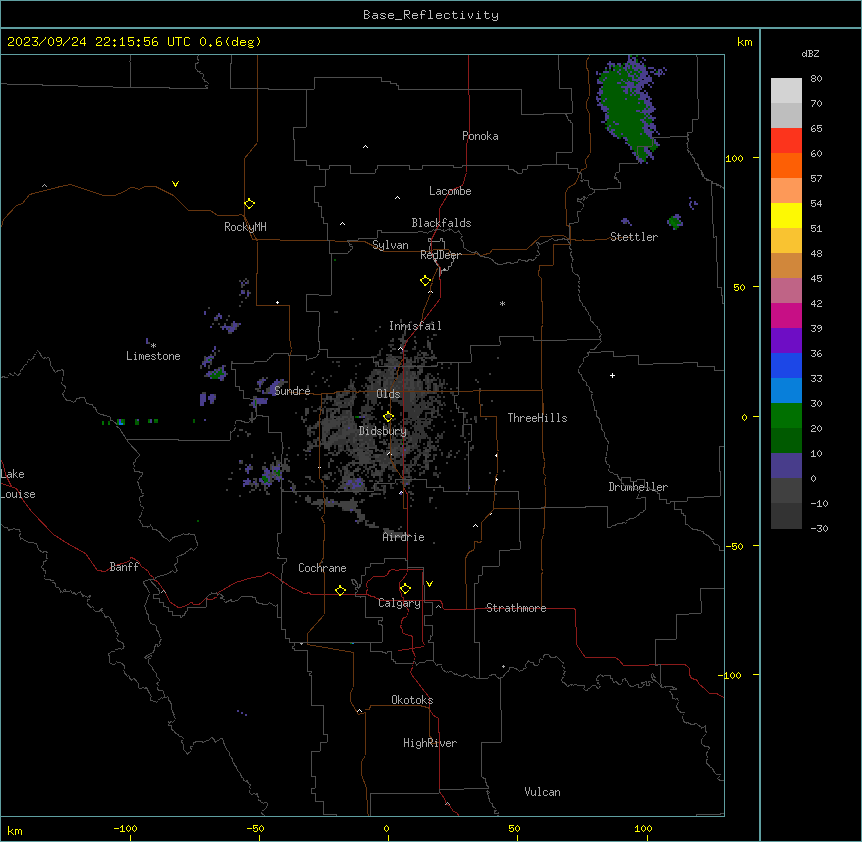The width and height of the screenshot is (862, 842).
Task: Click the yellow station marker south of RedDeer
Action: click(425, 281)
